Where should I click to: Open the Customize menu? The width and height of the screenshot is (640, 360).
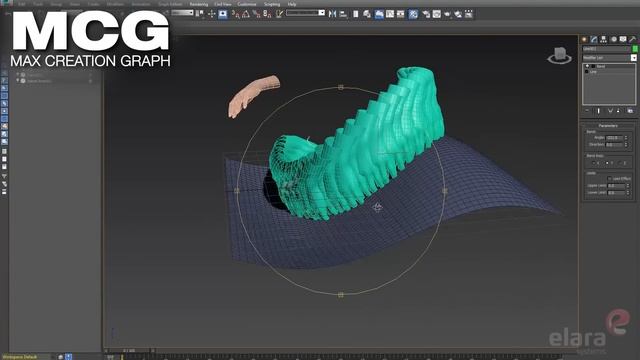pyautogui.click(x=247, y=4)
